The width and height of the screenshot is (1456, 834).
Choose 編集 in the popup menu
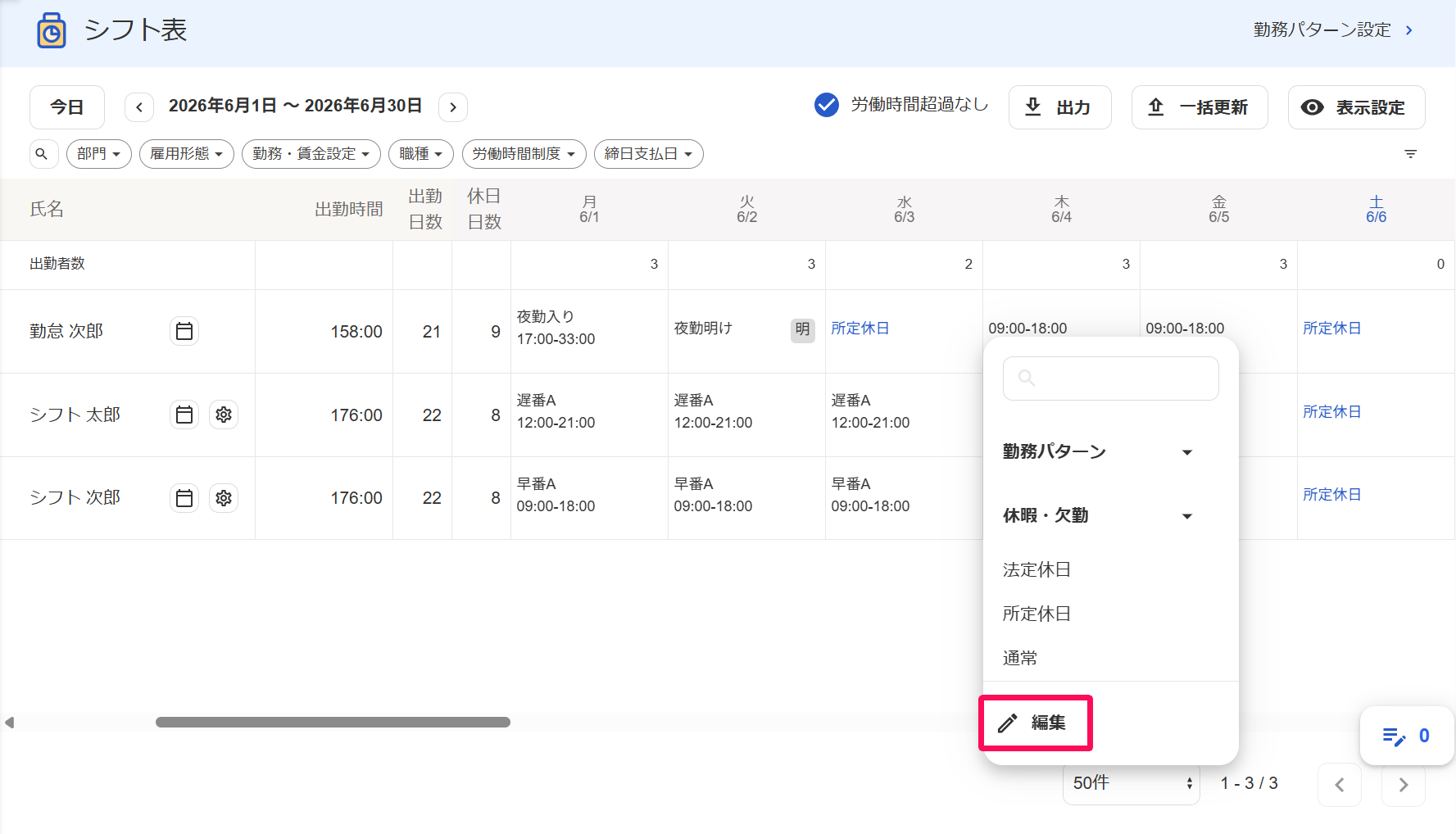tap(1035, 723)
